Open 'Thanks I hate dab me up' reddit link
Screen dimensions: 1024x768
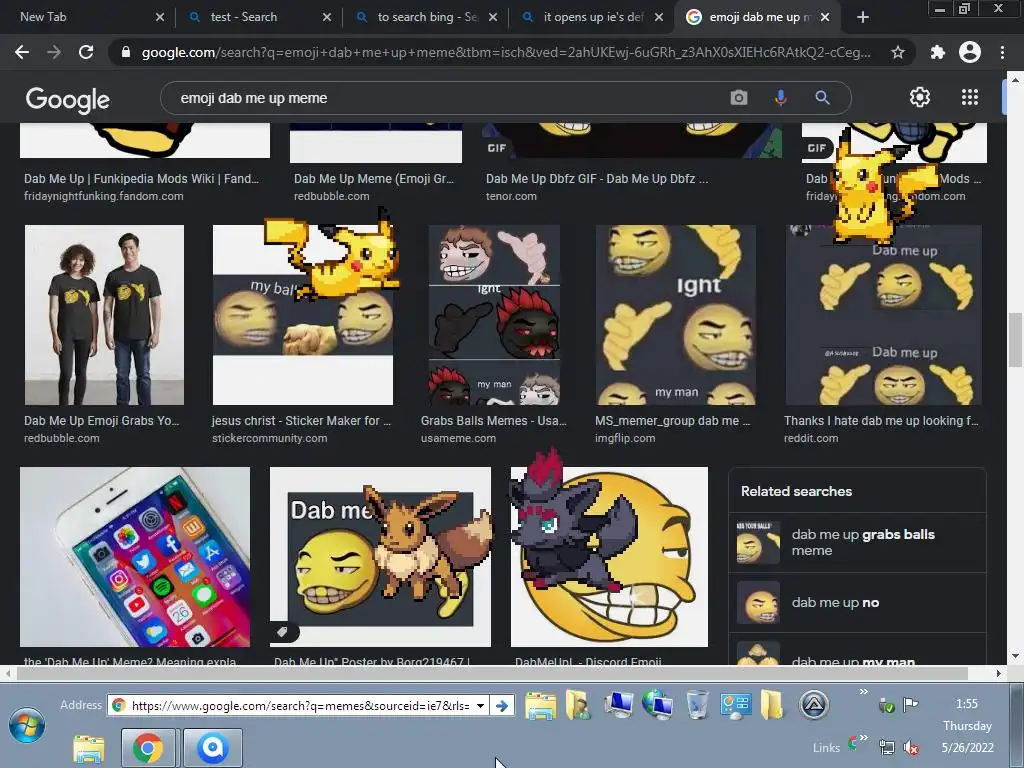[882, 421]
